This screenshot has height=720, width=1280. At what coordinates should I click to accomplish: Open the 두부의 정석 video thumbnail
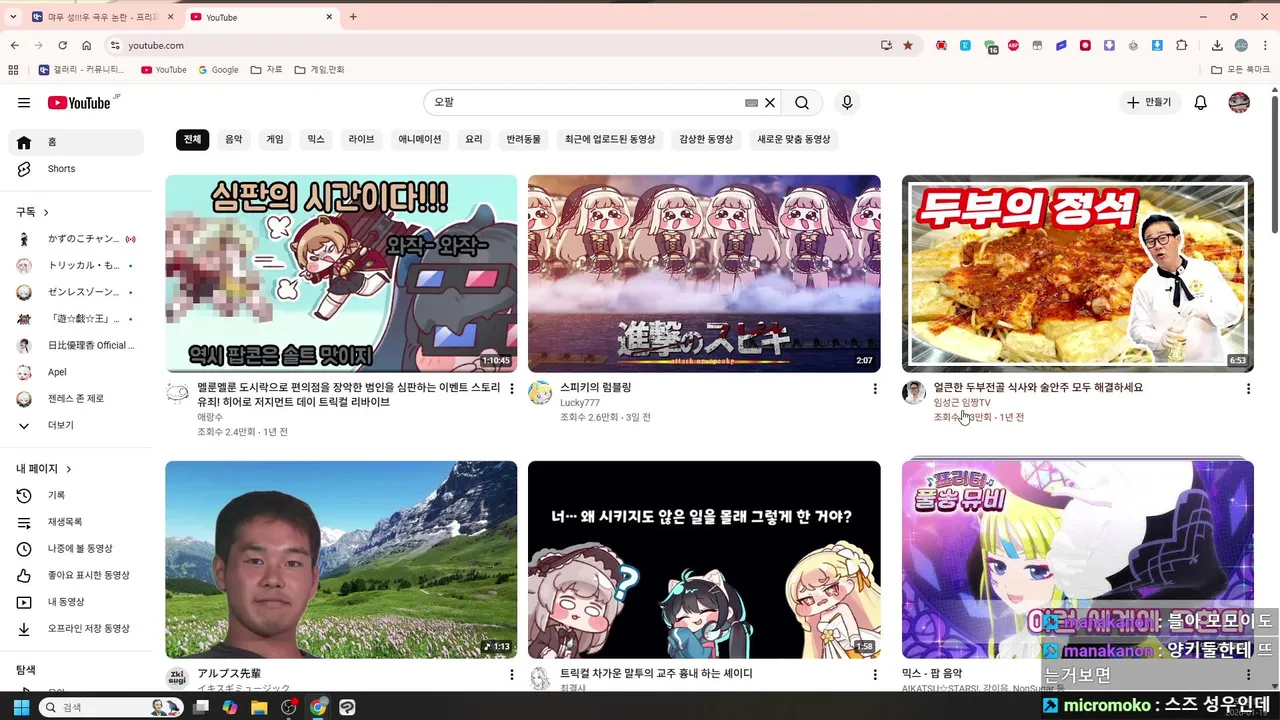(1078, 274)
